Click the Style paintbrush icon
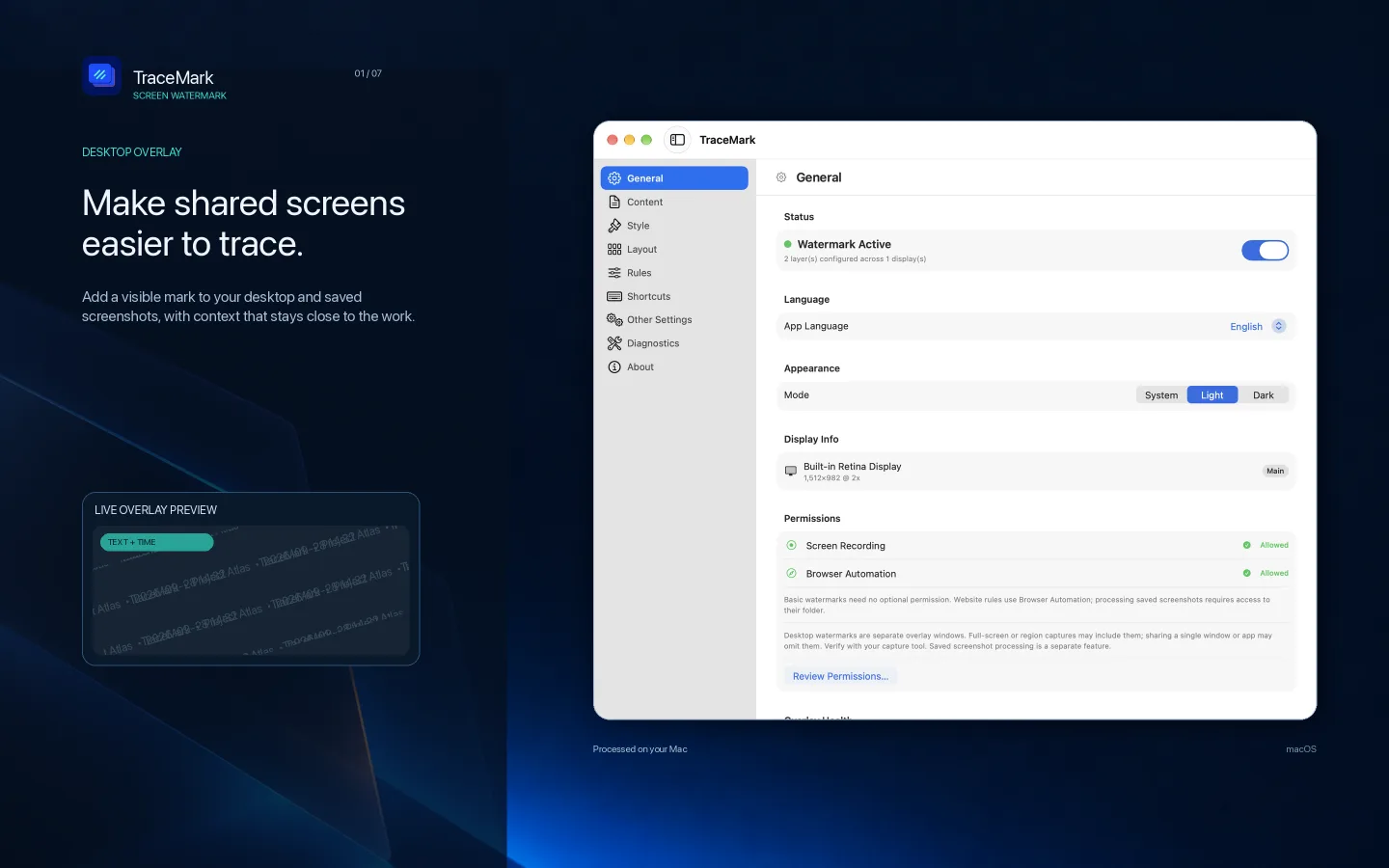The width and height of the screenshot is (1389, 868). tap(614, 226)
